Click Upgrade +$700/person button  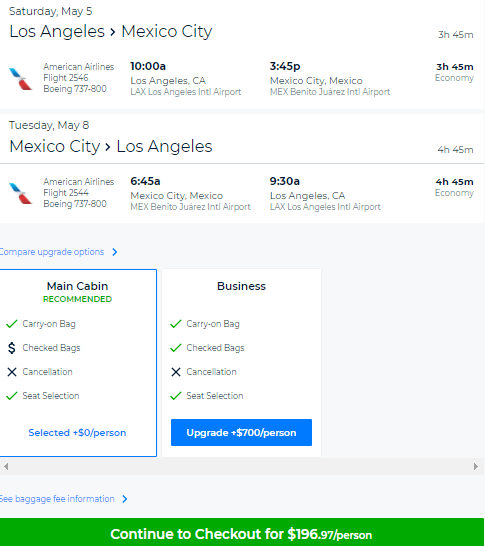pyautogui.click(x=241, y=432)
